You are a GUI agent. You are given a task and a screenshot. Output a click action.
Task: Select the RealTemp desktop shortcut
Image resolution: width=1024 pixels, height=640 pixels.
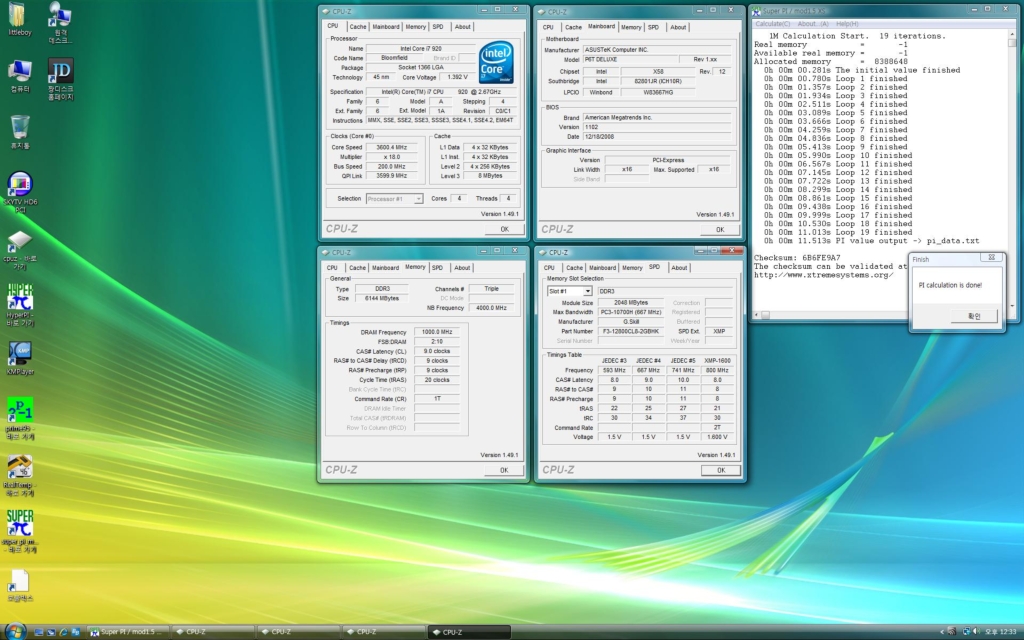tap(20, 475)
